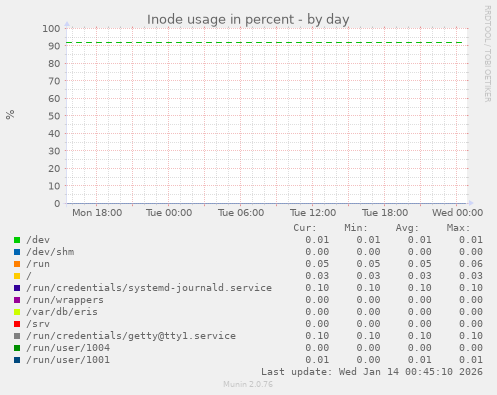Click the dashed green threshold line near 92

pyautogui.click(x=265, y=43)
